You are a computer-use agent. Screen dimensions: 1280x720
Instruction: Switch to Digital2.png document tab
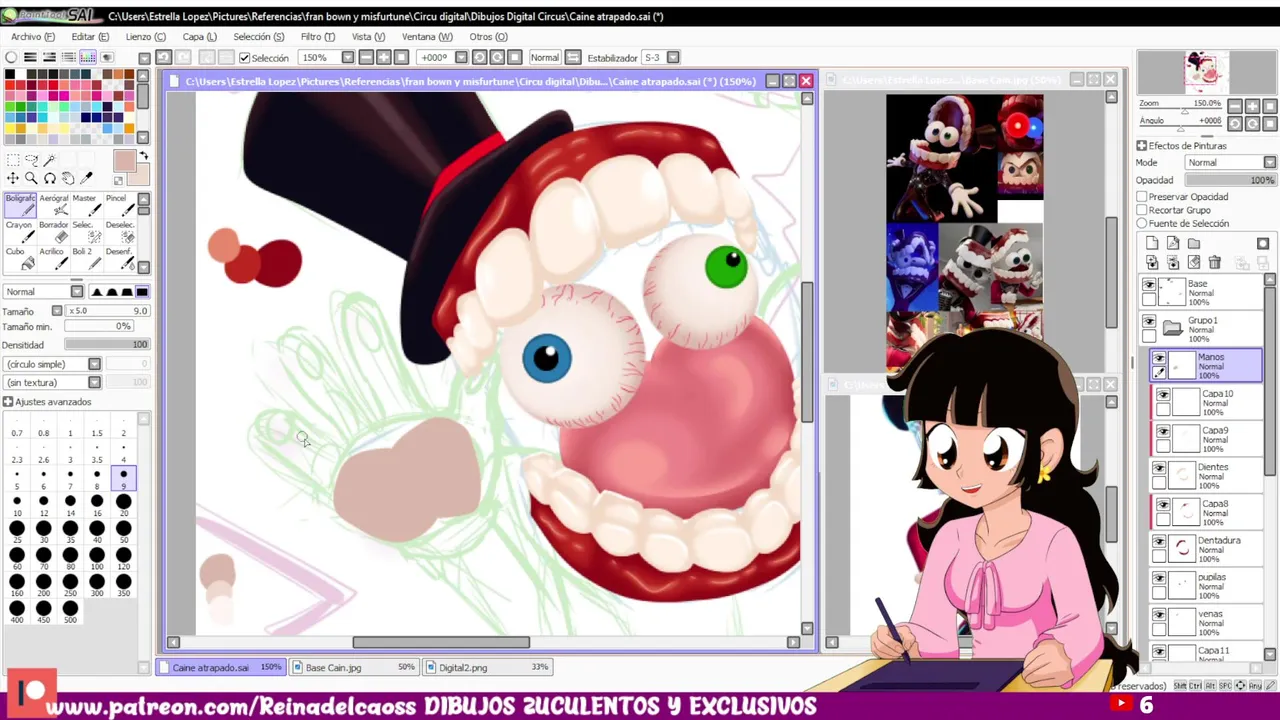point(489,667)
